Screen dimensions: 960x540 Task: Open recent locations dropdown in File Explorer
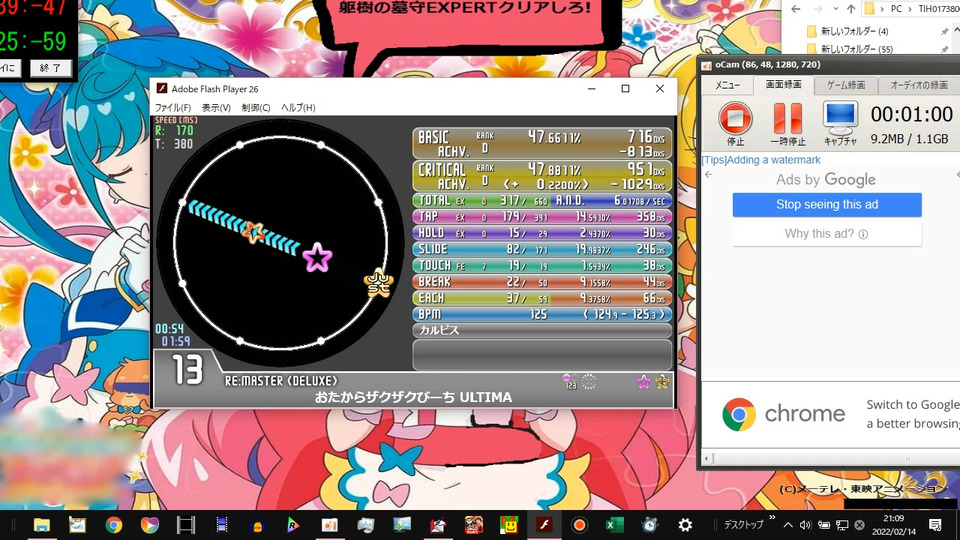coord(836,9)
